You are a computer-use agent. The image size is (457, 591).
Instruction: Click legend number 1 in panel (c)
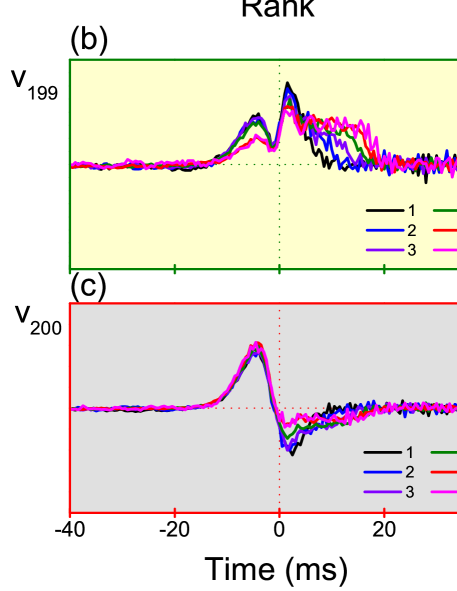410,453
